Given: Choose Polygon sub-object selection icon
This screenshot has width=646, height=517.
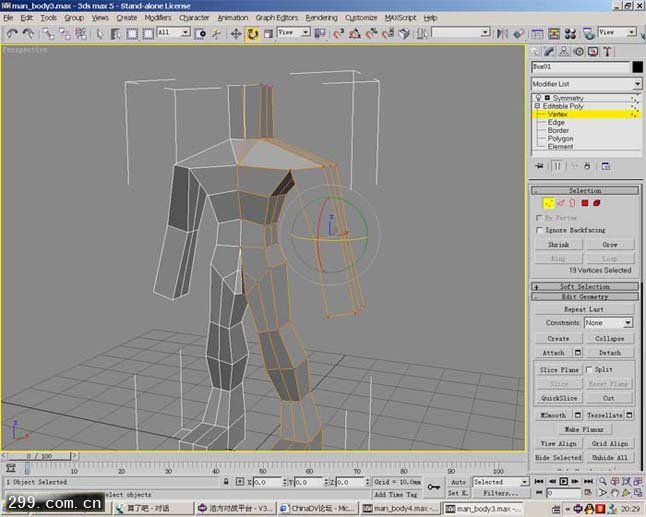Looking at the screenshot, I should [x=584, y=203].
